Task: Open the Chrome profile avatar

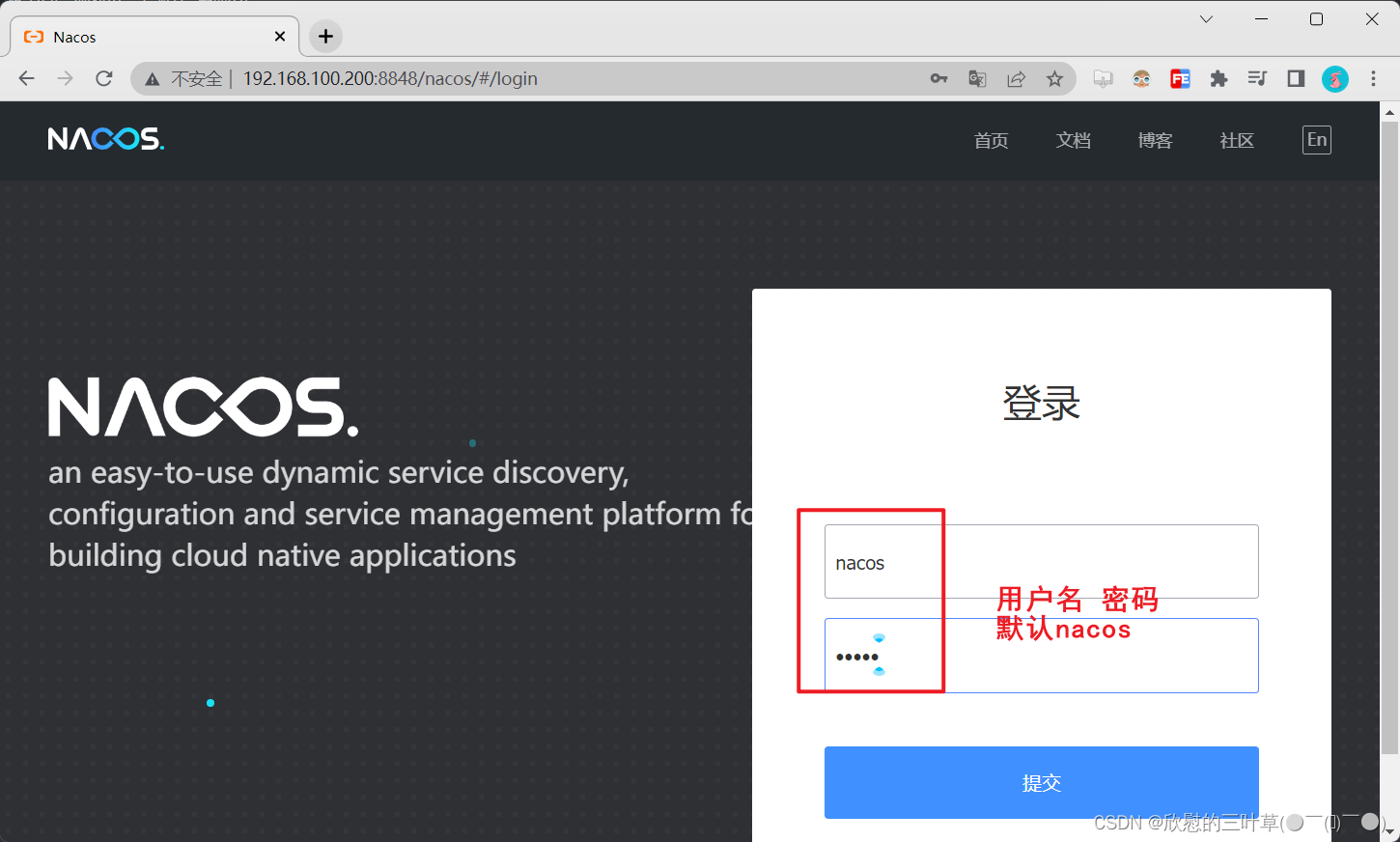Action: (x=1334, y=78)
